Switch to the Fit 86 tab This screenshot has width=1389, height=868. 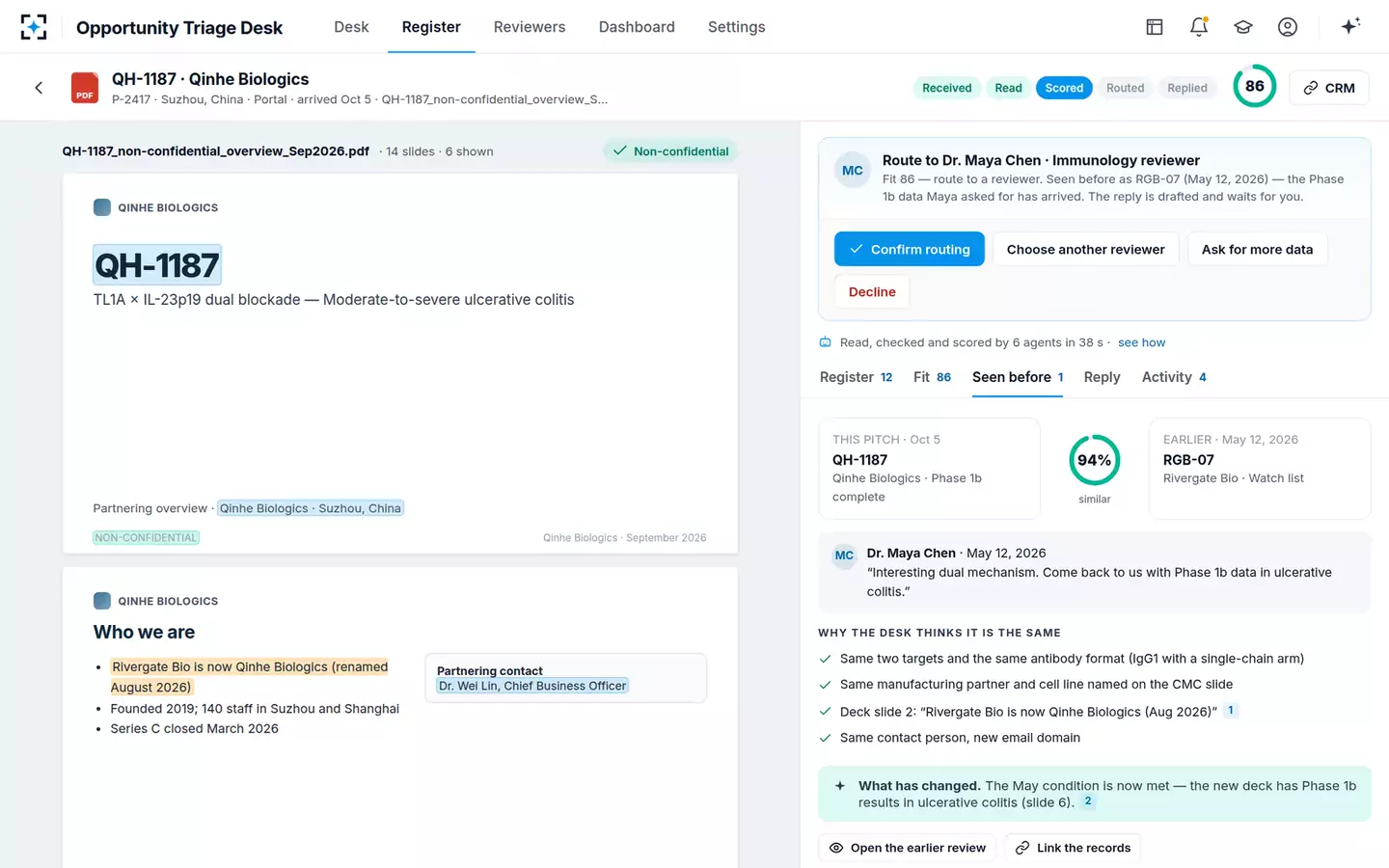click(x=932, y=377)
